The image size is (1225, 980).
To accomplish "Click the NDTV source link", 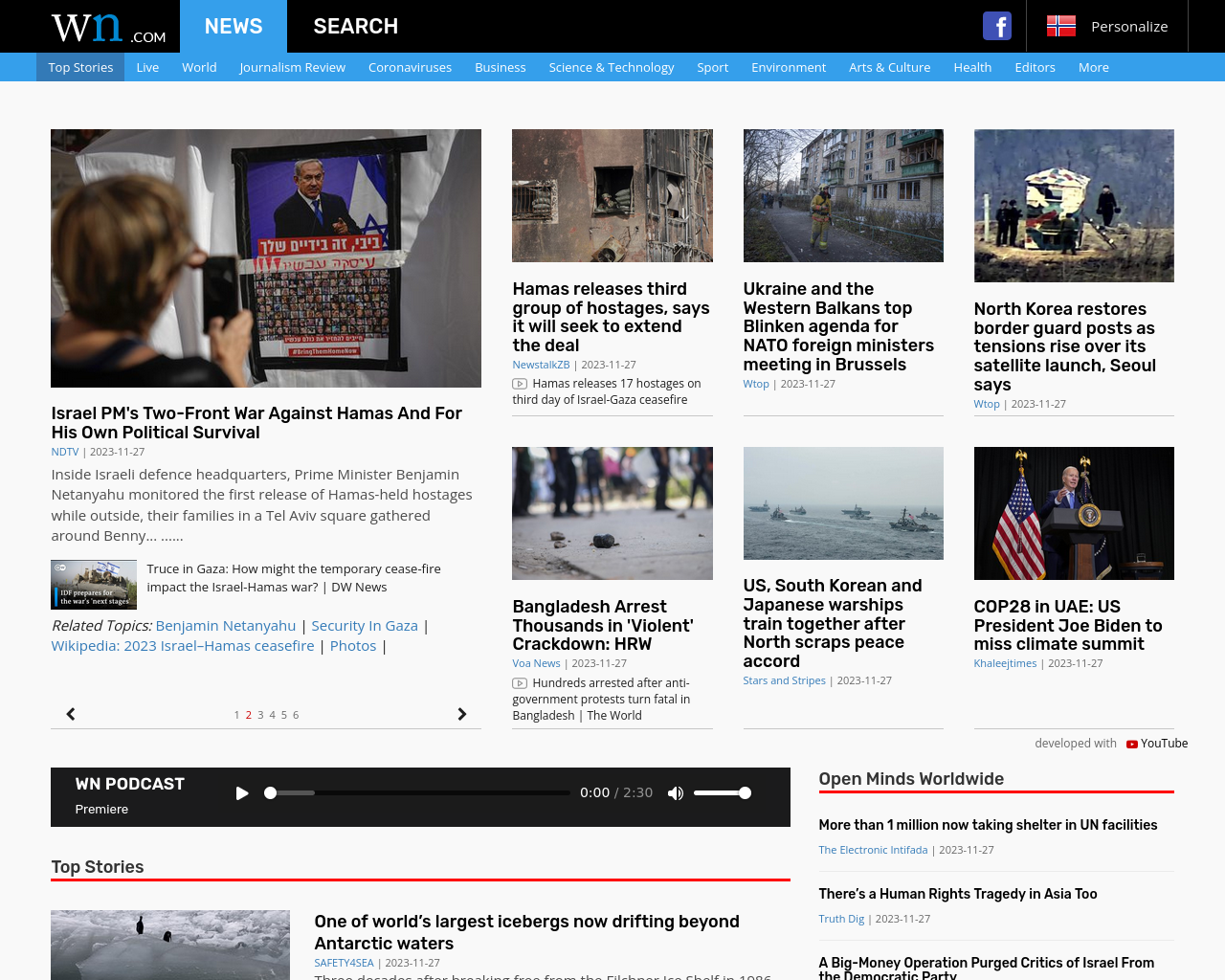I will pyautogui.click(x=65, y=452).
